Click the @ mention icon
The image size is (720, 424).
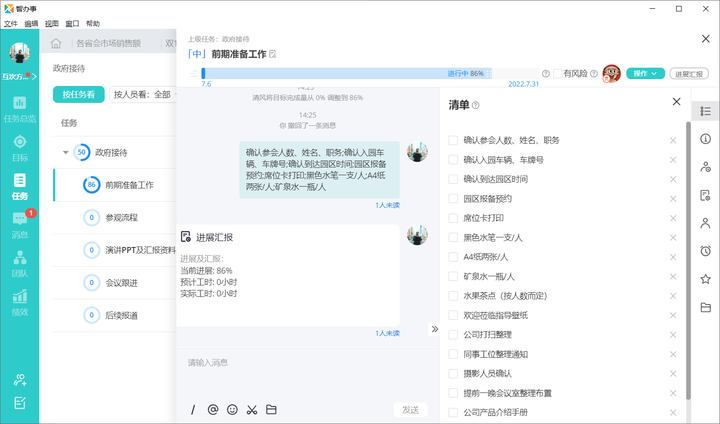pos(213,409)
